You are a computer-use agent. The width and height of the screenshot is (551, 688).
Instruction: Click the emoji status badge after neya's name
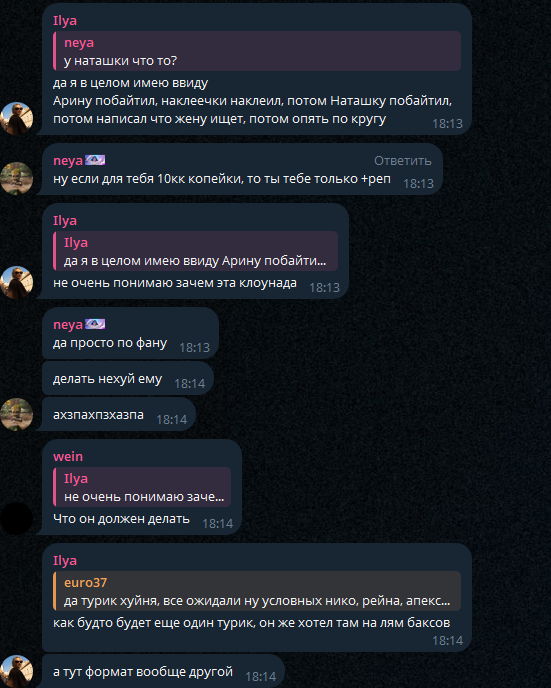[x=95, y=160]
